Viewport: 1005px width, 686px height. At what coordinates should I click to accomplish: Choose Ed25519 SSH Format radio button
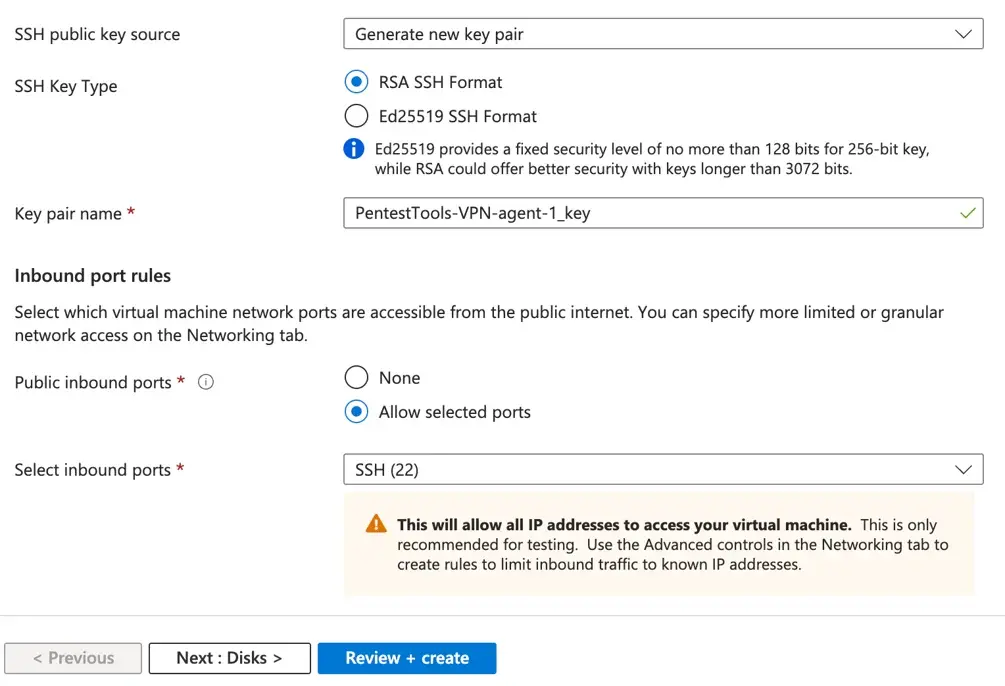[x=356, y=116]
